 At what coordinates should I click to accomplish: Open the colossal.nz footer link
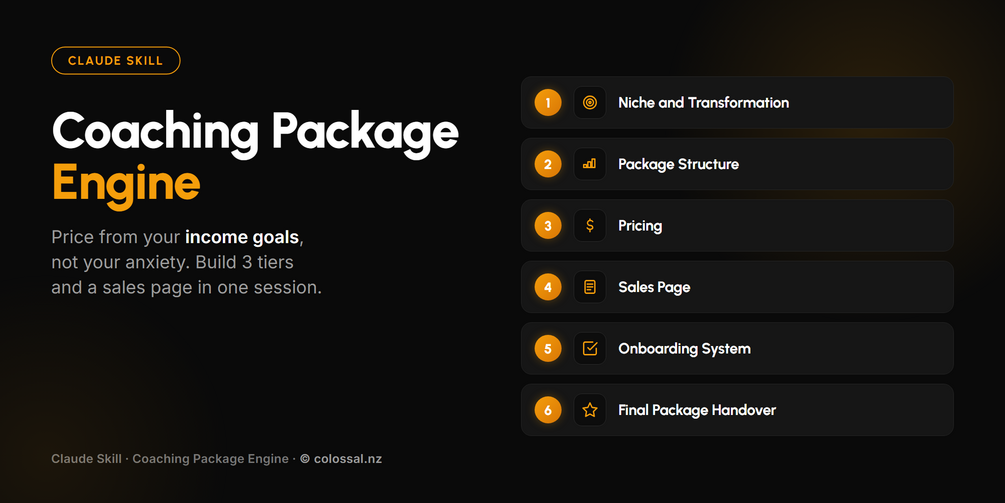pos(341,459)
